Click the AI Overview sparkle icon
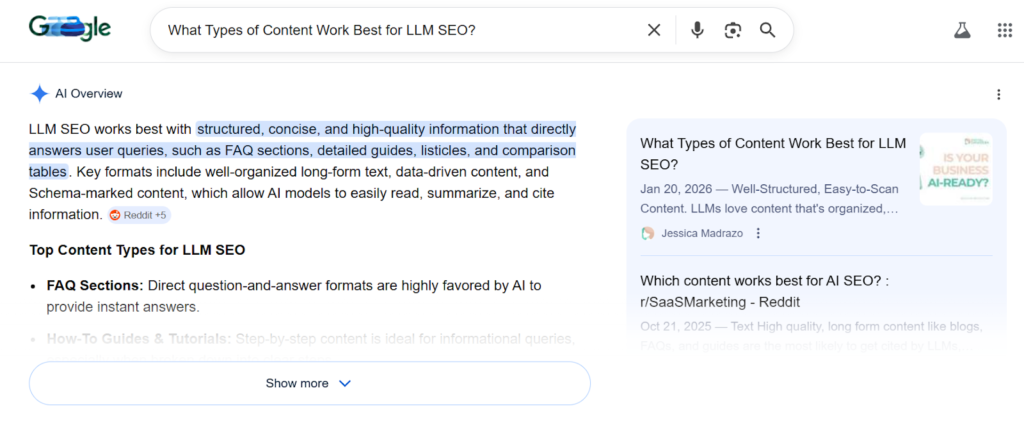Viewport: 1024px width, 423px height. 39,94
